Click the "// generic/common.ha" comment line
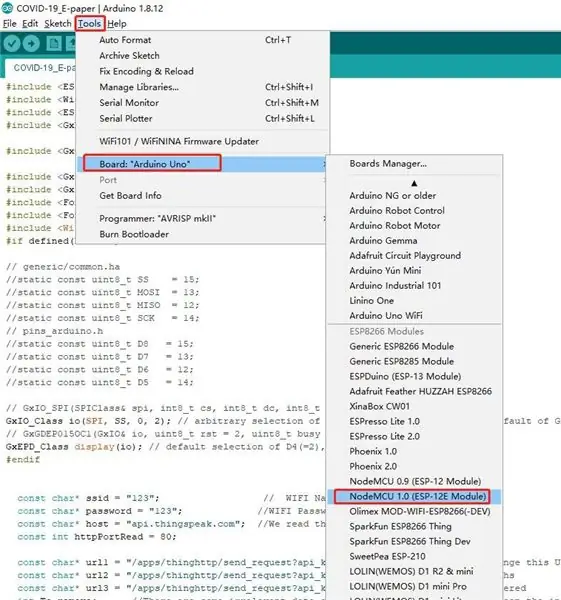This screenshot has width=561, height=600. 63,267
